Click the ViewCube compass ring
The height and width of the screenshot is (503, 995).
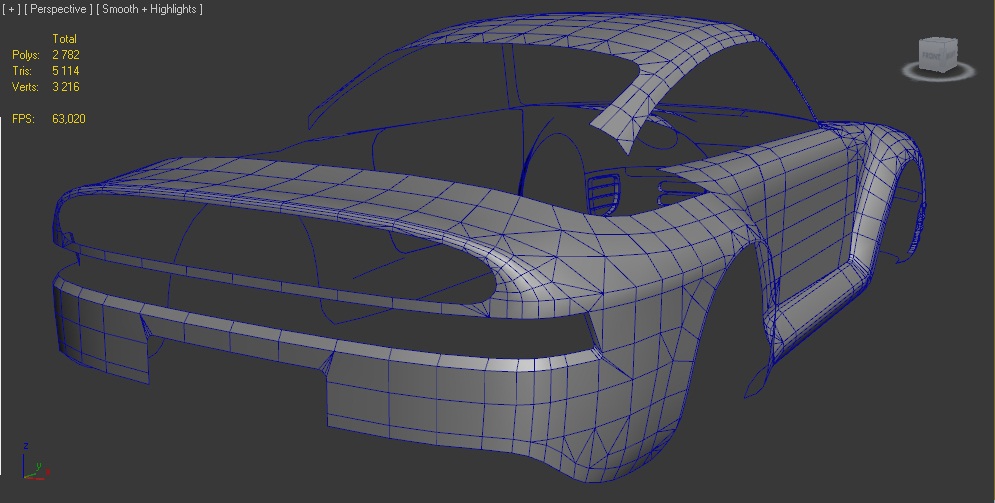[x=939, y=72]
